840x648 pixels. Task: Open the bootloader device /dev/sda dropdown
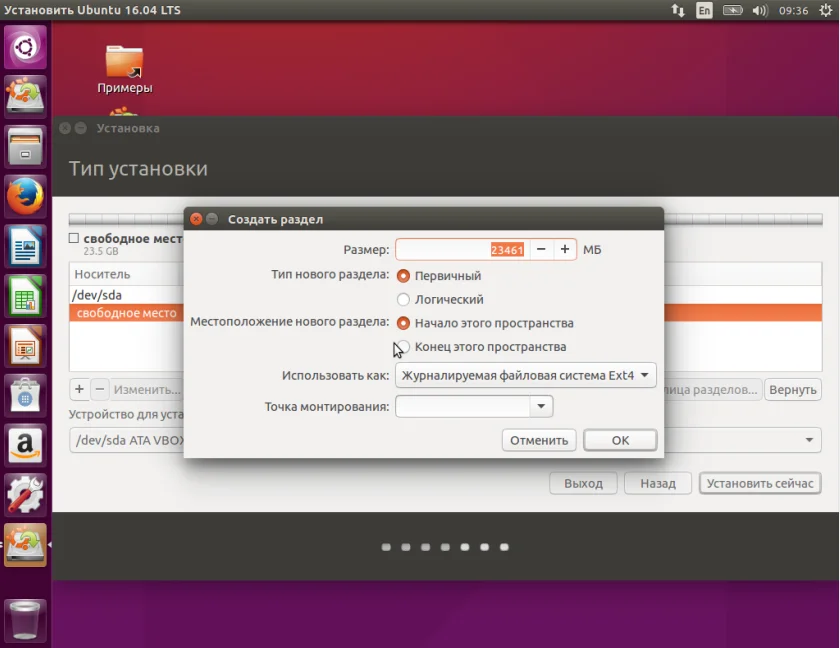coord(445,440)
